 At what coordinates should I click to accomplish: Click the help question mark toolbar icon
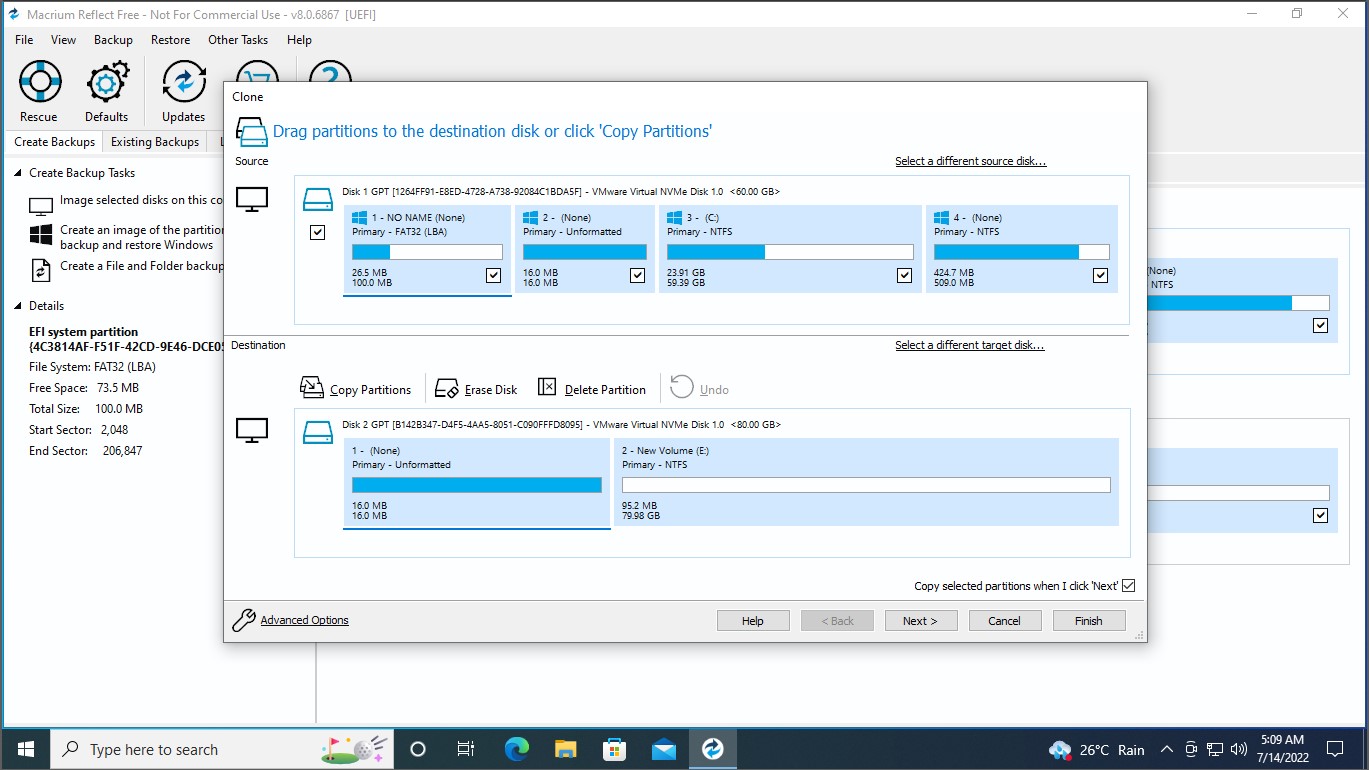click(330, 71)
